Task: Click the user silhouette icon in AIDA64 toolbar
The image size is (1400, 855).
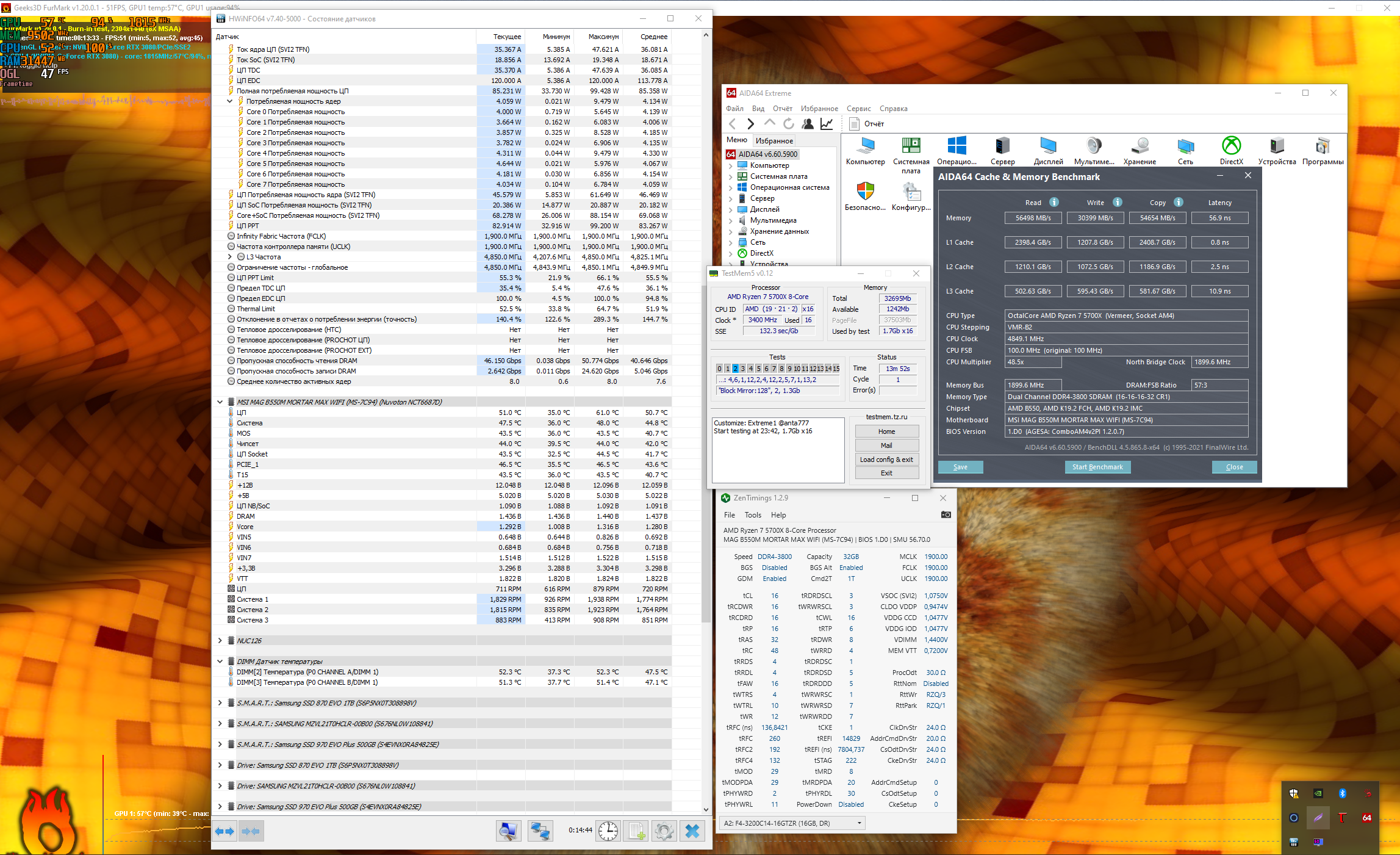Action: (808, 124)
